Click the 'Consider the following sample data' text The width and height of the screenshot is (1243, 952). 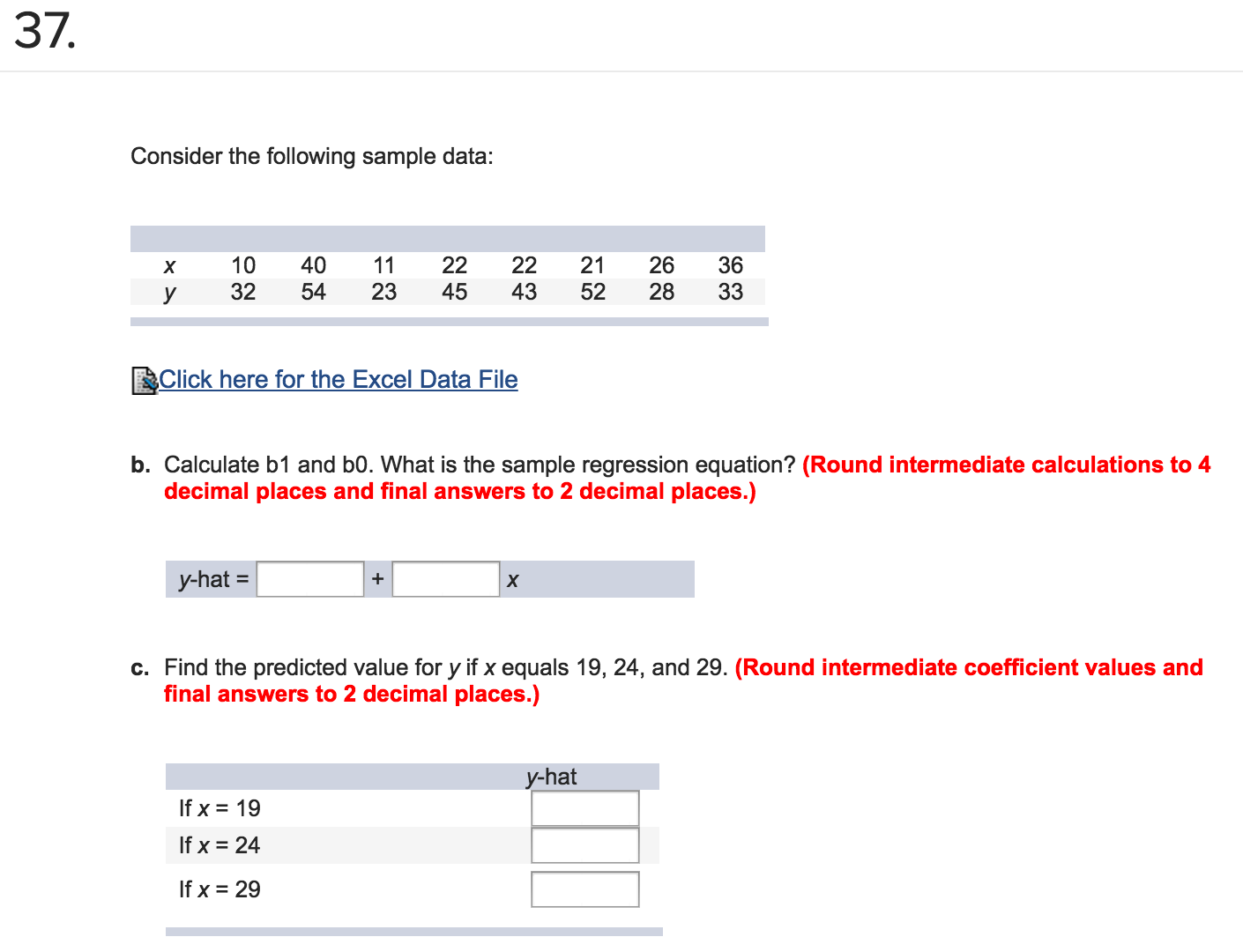(312, 156)
